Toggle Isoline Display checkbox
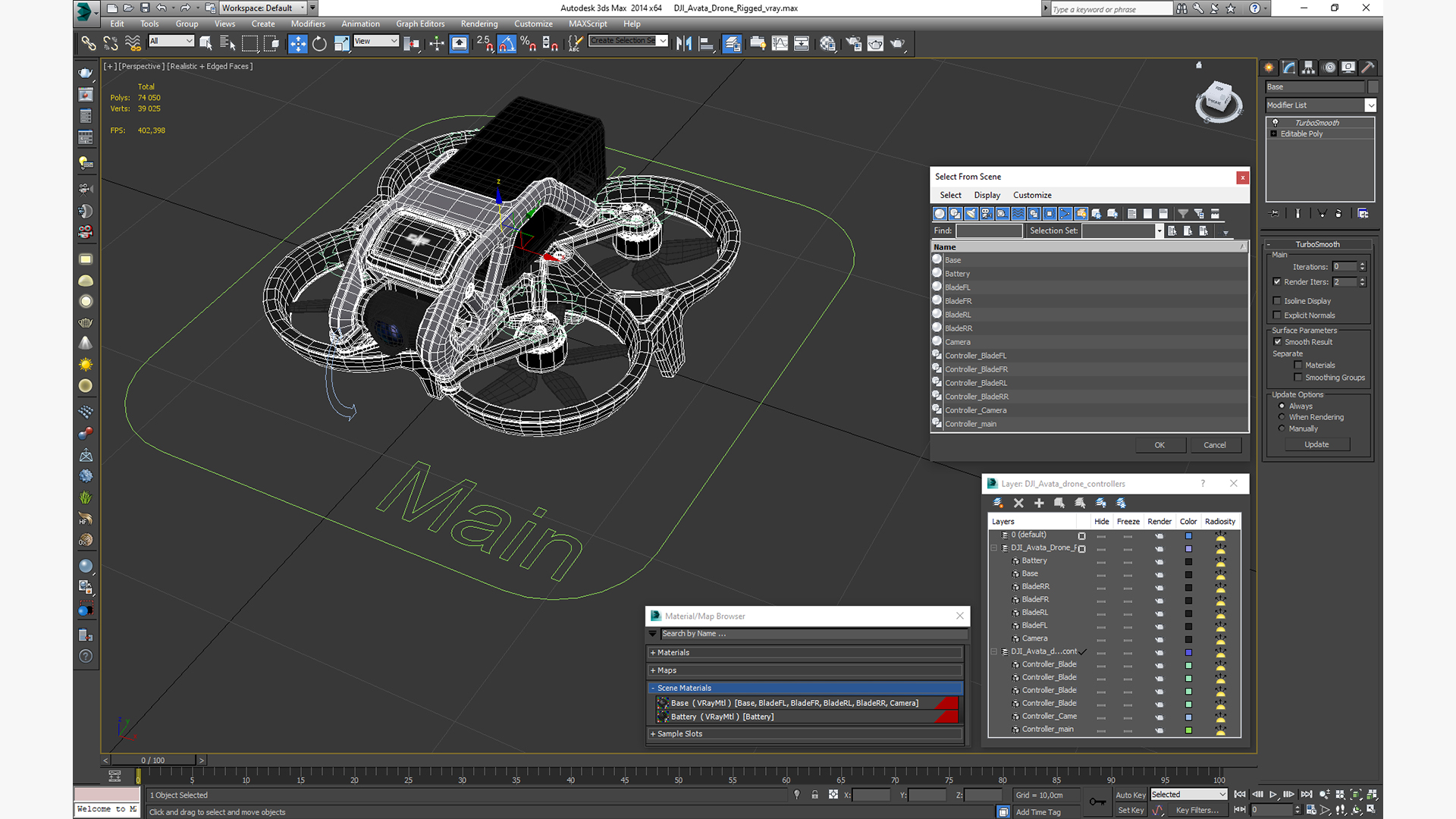The image size is (1456, 819). coord(1277,301)
